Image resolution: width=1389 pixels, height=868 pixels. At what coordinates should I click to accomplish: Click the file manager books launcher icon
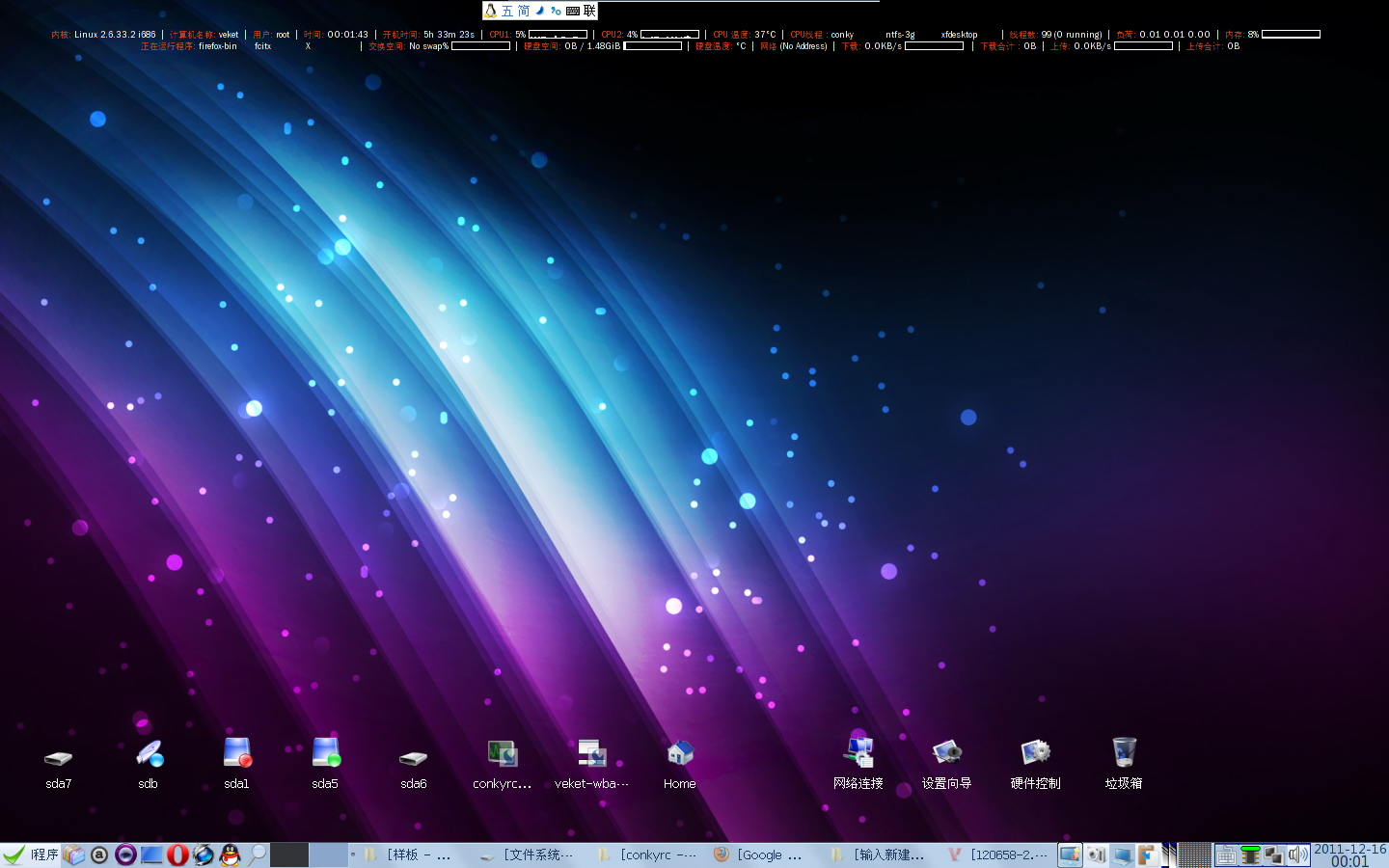click(x=74, y=854)
